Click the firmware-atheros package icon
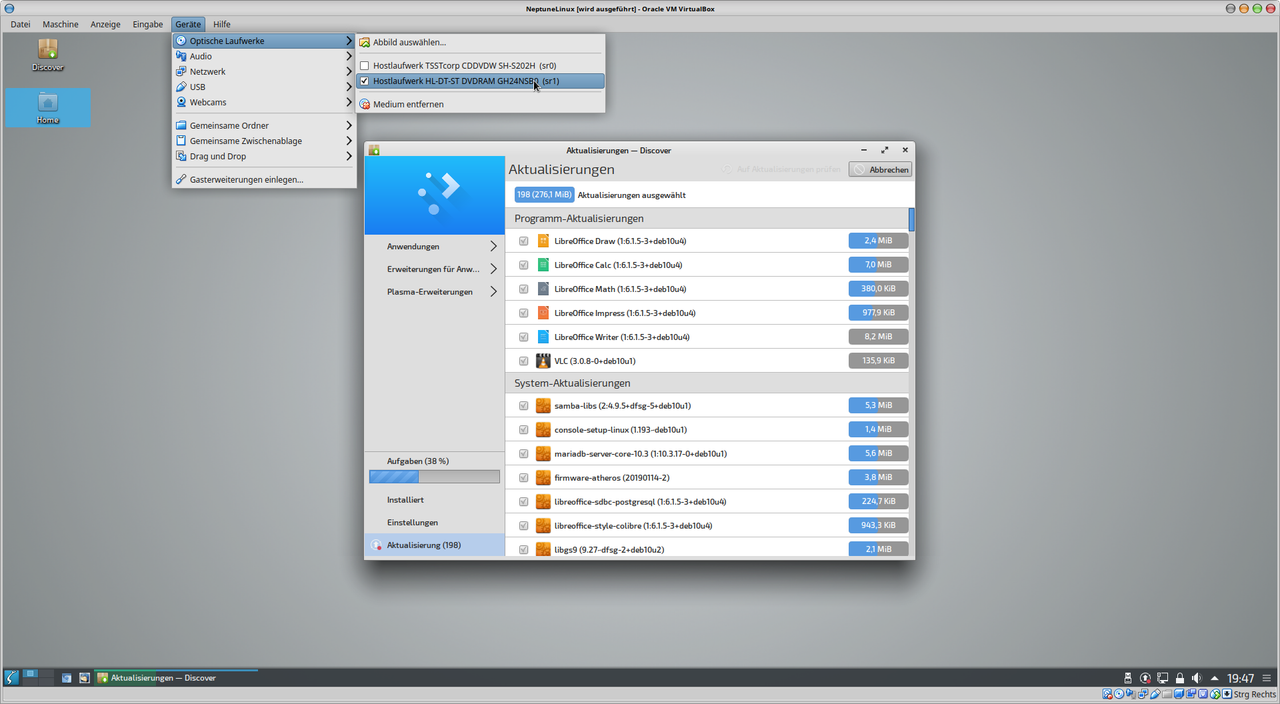The width and height of the screenshot is (1280, 704). point(544,478)
